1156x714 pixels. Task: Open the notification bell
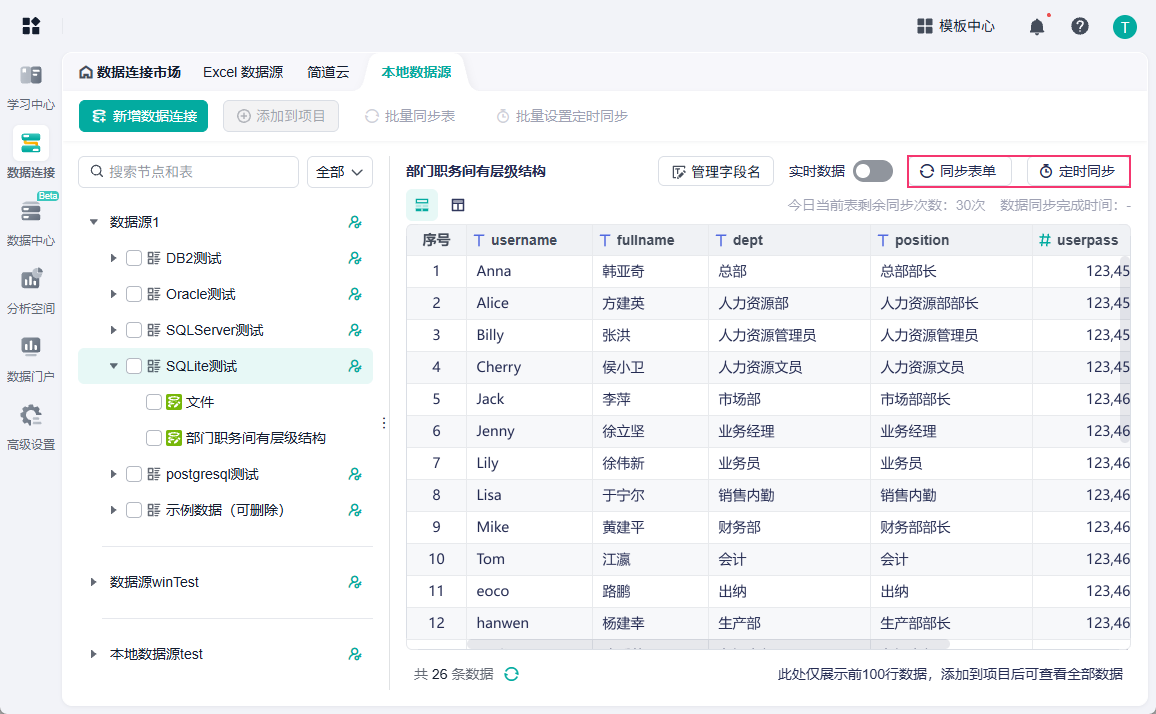tap(1037, 27)
